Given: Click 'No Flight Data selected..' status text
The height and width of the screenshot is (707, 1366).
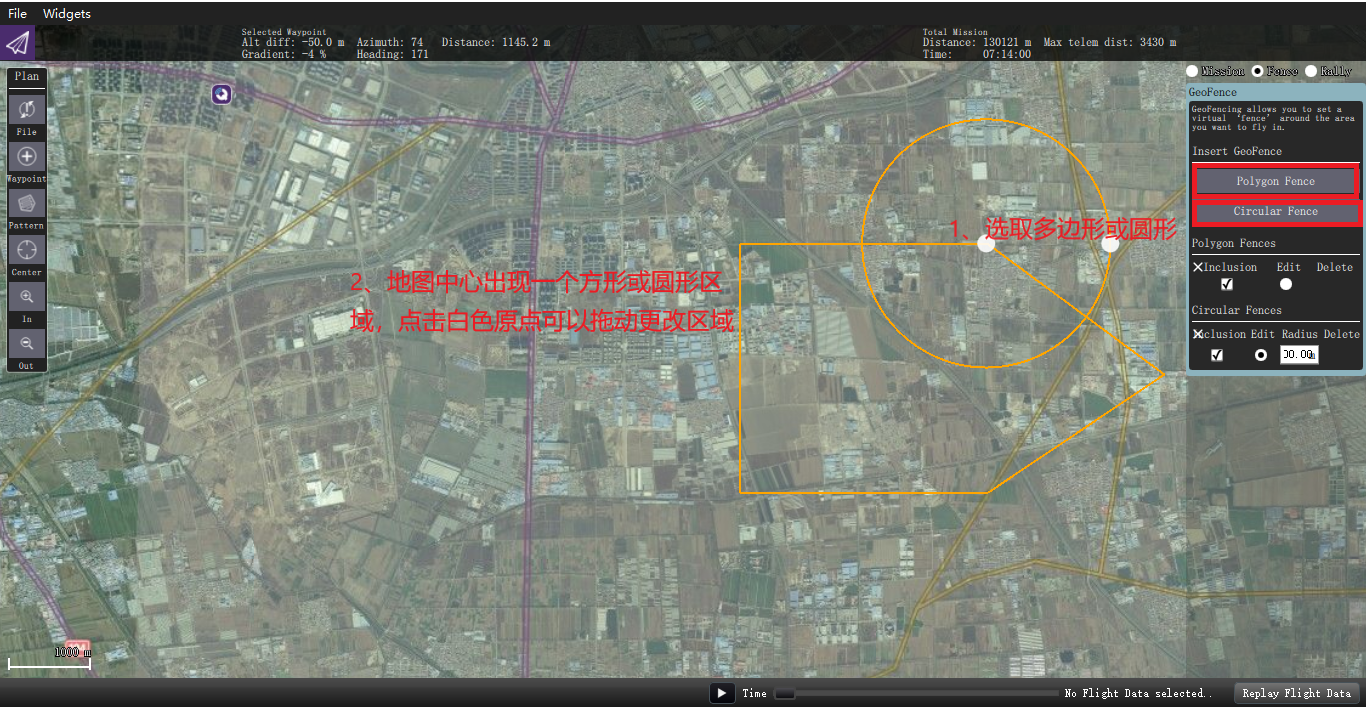Looking at the screenshot, I should [1138, 693].
